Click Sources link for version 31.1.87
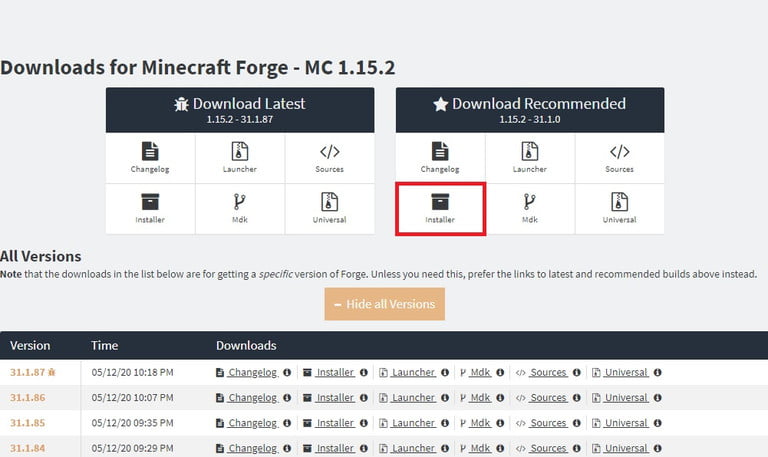The height and width of the screenshot is (457, 768). coord(548,373)
